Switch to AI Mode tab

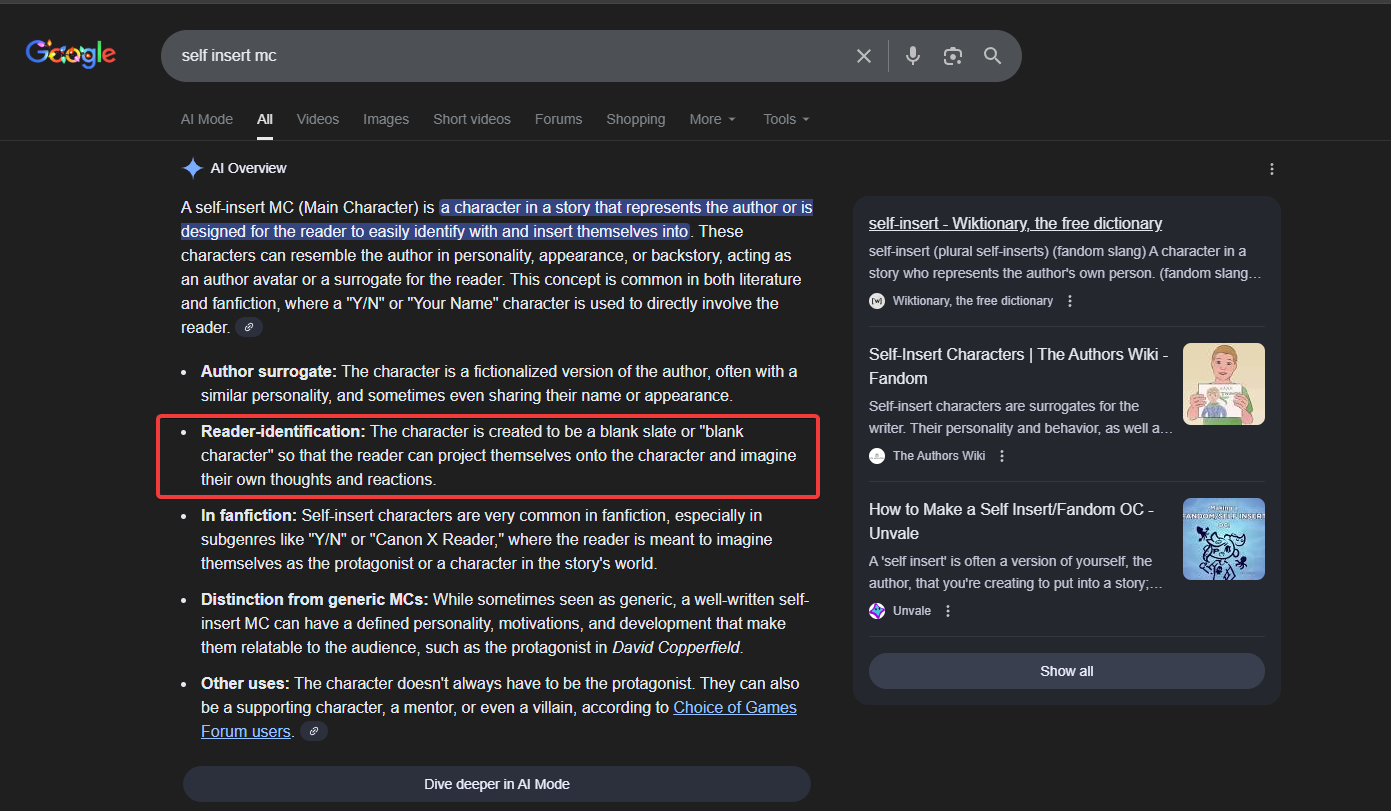click(x=207, y=119)
